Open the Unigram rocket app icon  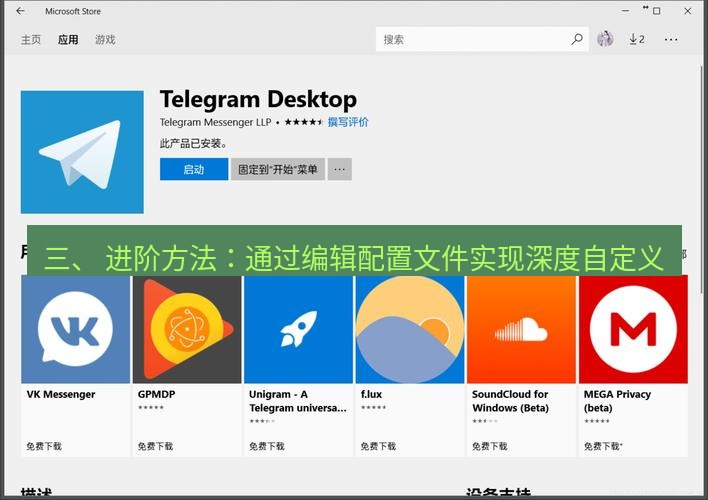tap(298, 329)
